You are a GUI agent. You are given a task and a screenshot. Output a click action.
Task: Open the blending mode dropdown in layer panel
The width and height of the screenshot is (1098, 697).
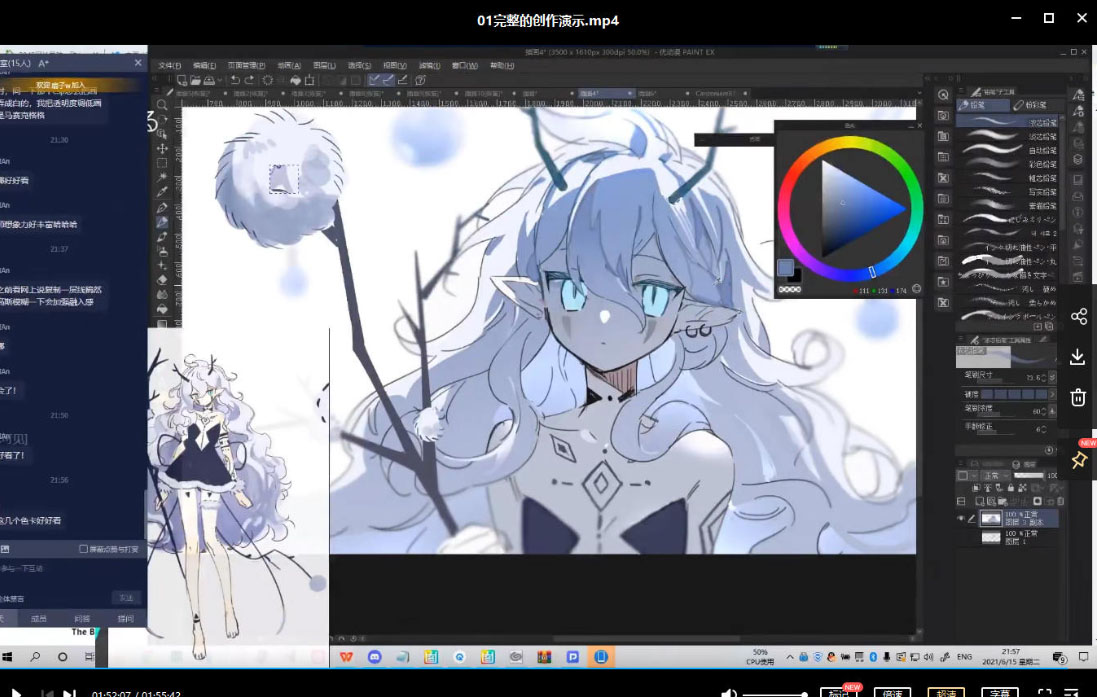(994, 476)
